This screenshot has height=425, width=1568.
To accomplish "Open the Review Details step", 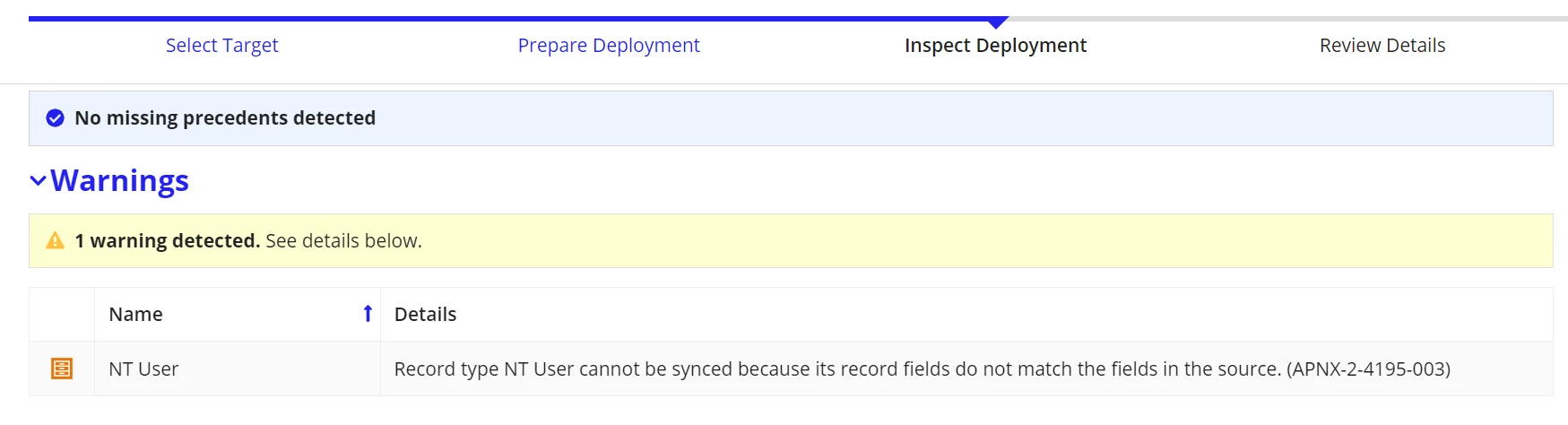I will click(x=1382, y=45).
